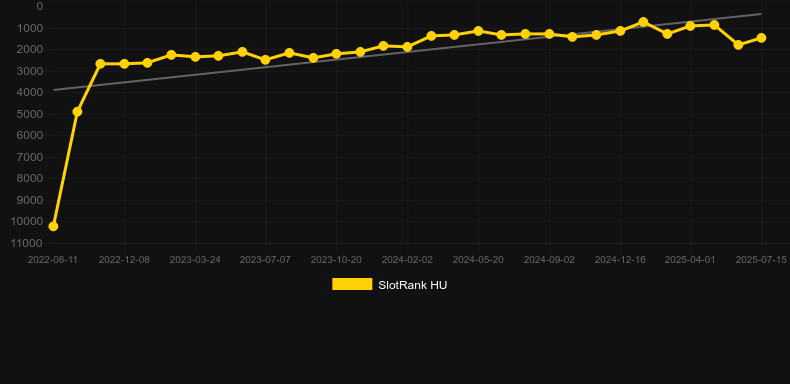
Task: Click the data point above 2024-02-02
Action: click(x=407, y=47)
